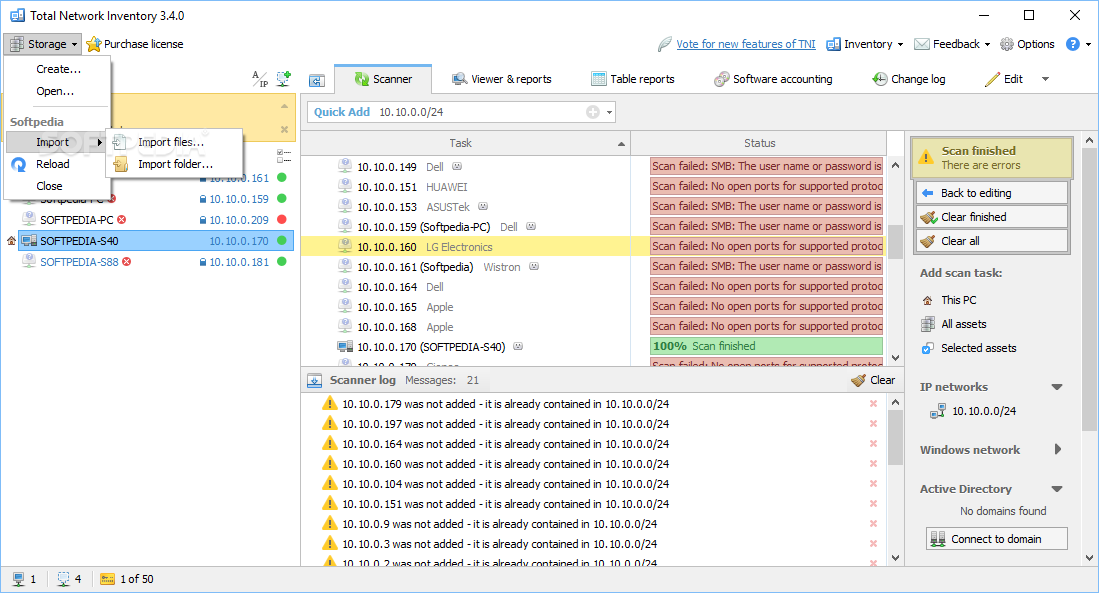Click device icon of 10.10.0.170 task row
Screen dimensions: 1099x593
(x=345, y=346)
